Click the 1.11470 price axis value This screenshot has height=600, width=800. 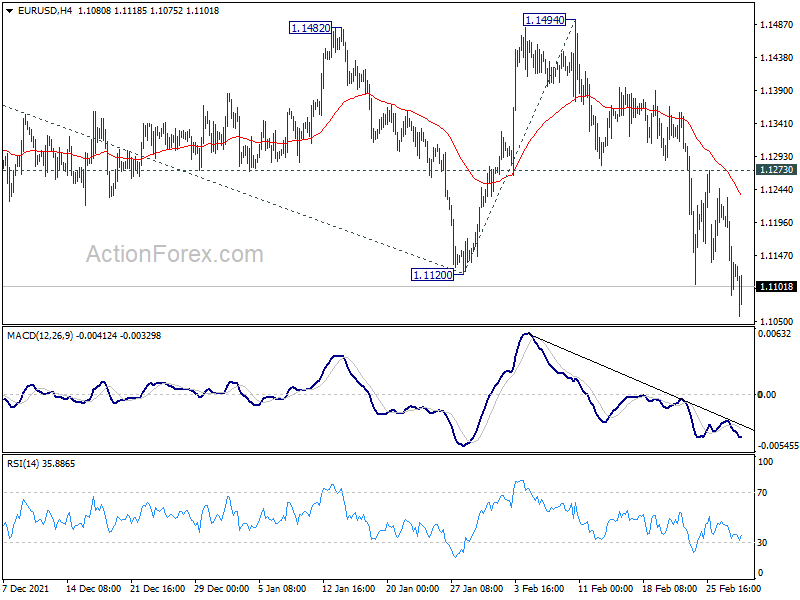(776, 256)
